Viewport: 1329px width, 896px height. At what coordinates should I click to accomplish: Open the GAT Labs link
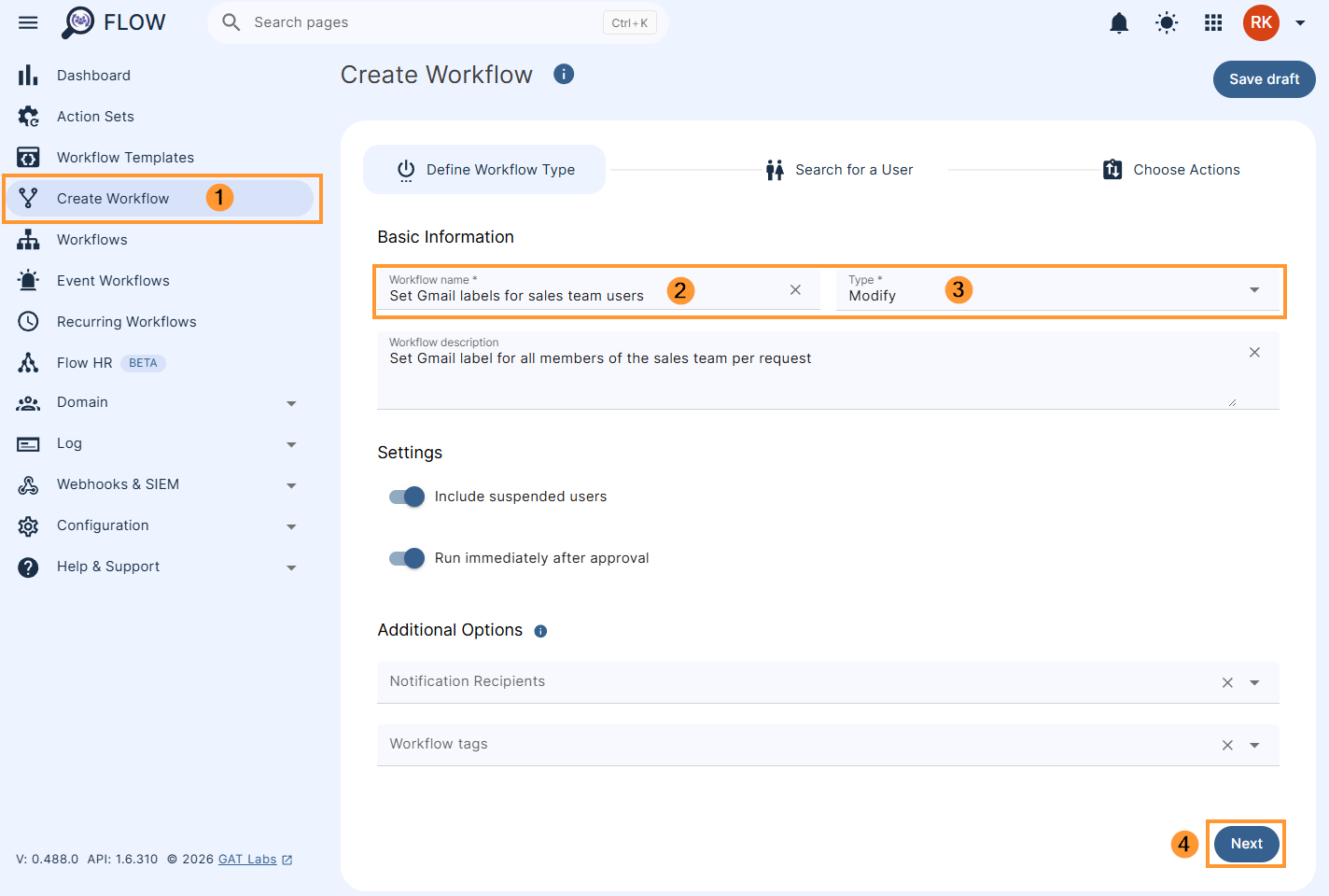[x=255, y=860]
